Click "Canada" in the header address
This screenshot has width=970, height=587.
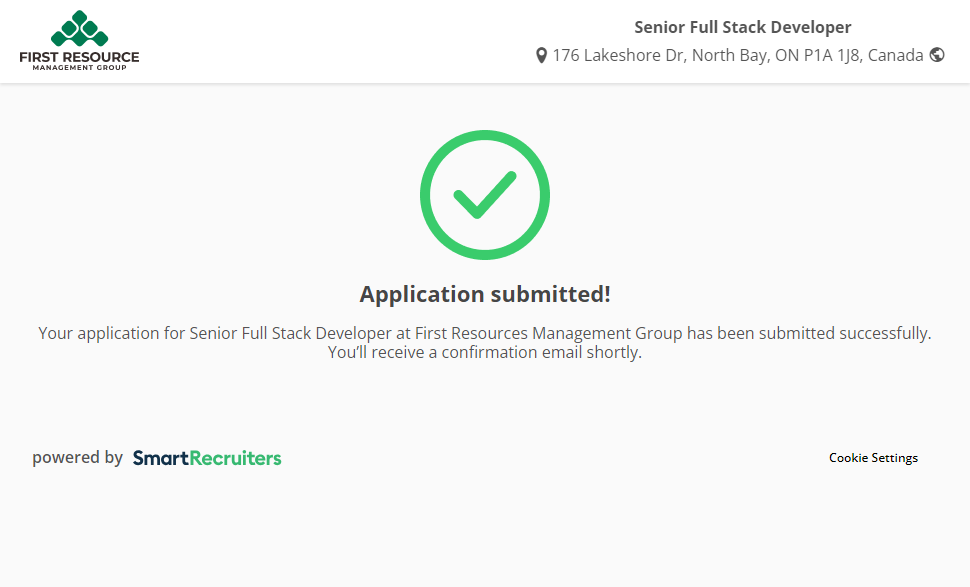[x=895, y=56]
